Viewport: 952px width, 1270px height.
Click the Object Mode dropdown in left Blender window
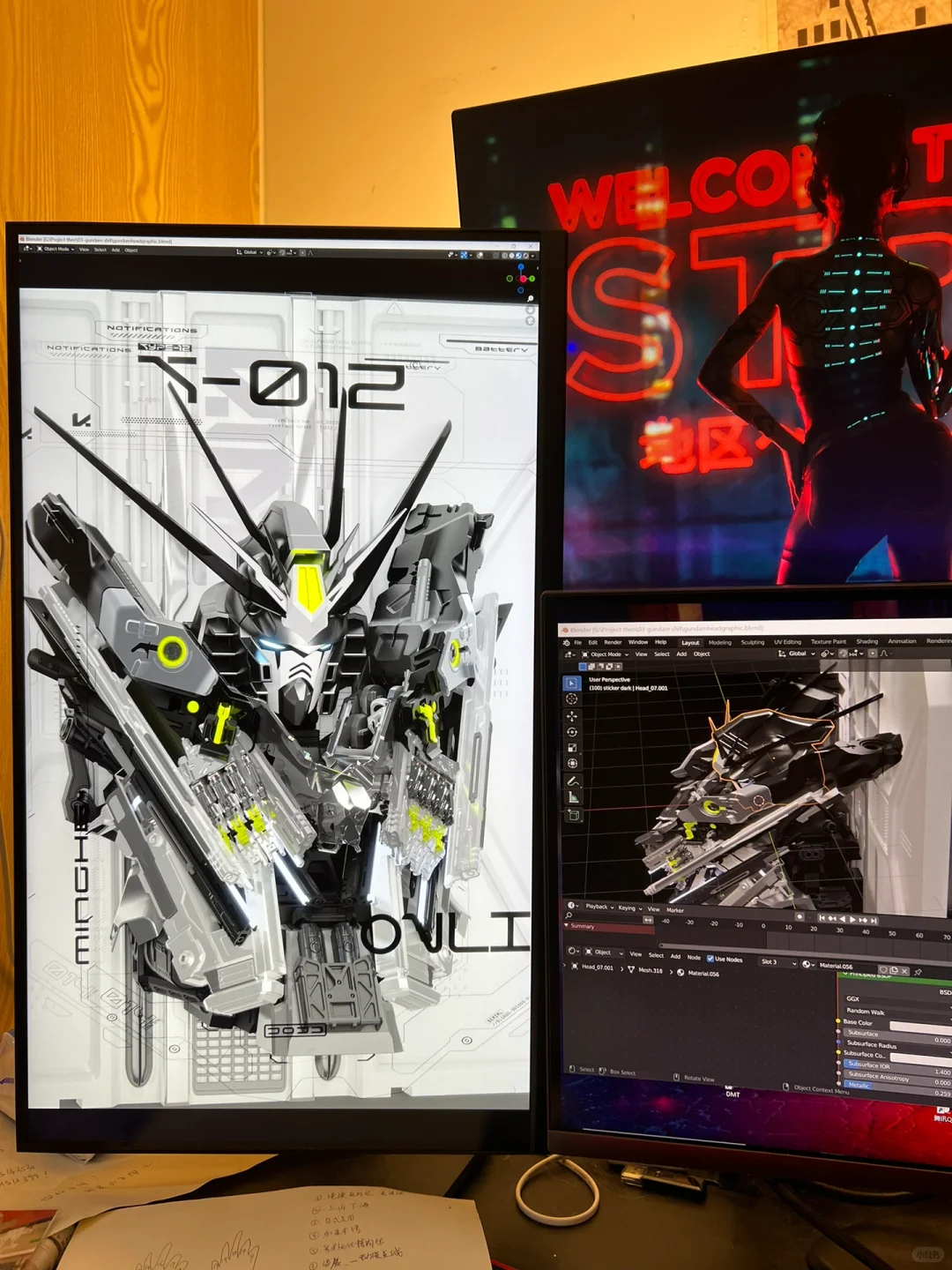click(56, 250)
